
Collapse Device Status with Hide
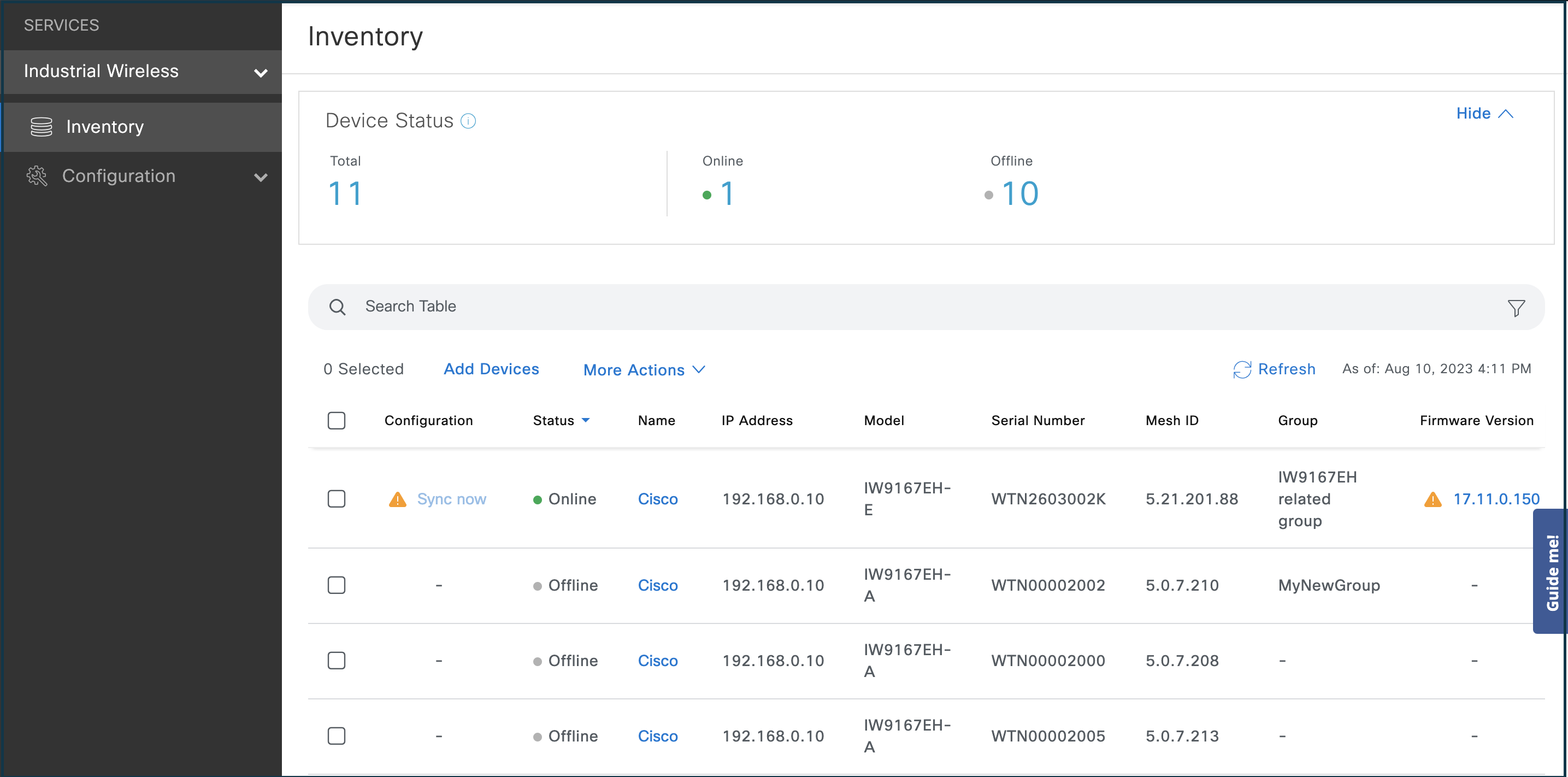(1484, 113)
